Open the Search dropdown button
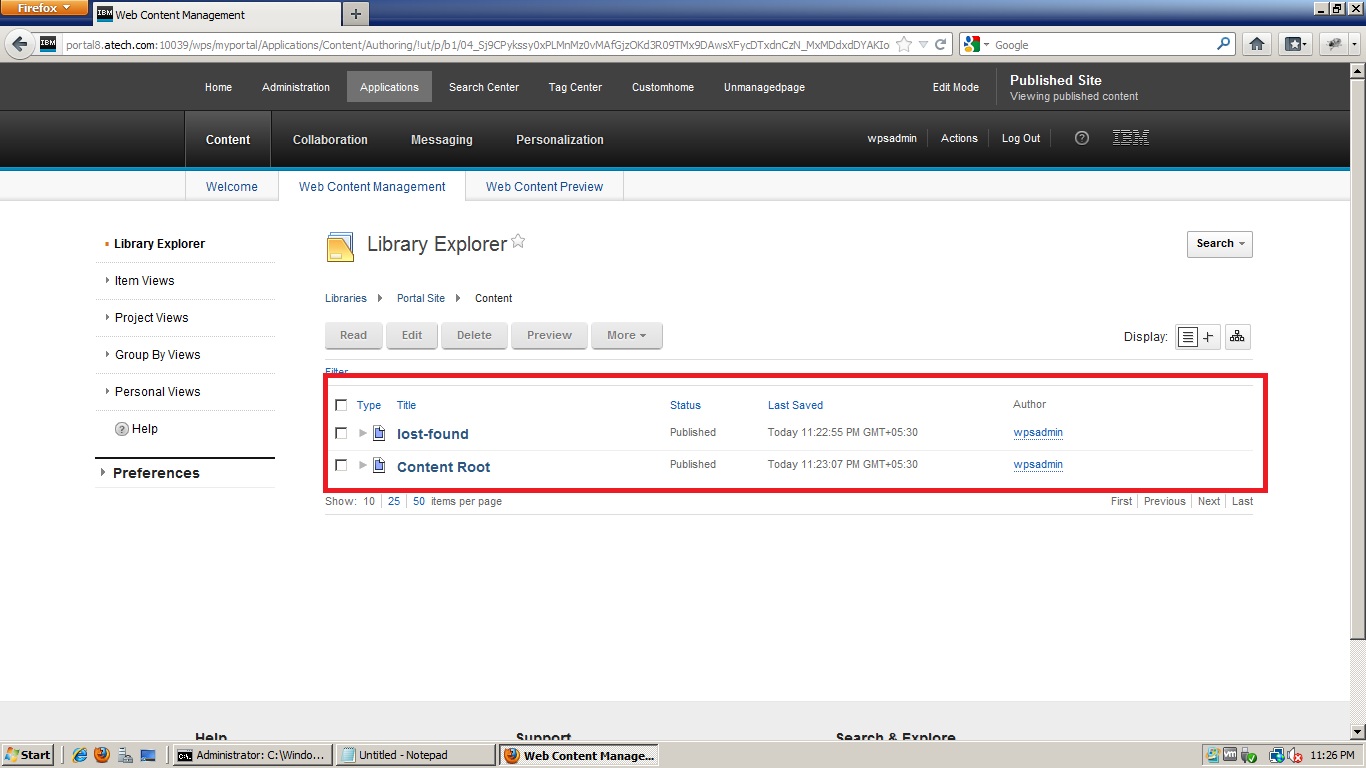Screen dimensions: 1366x768 point(1220,244)
